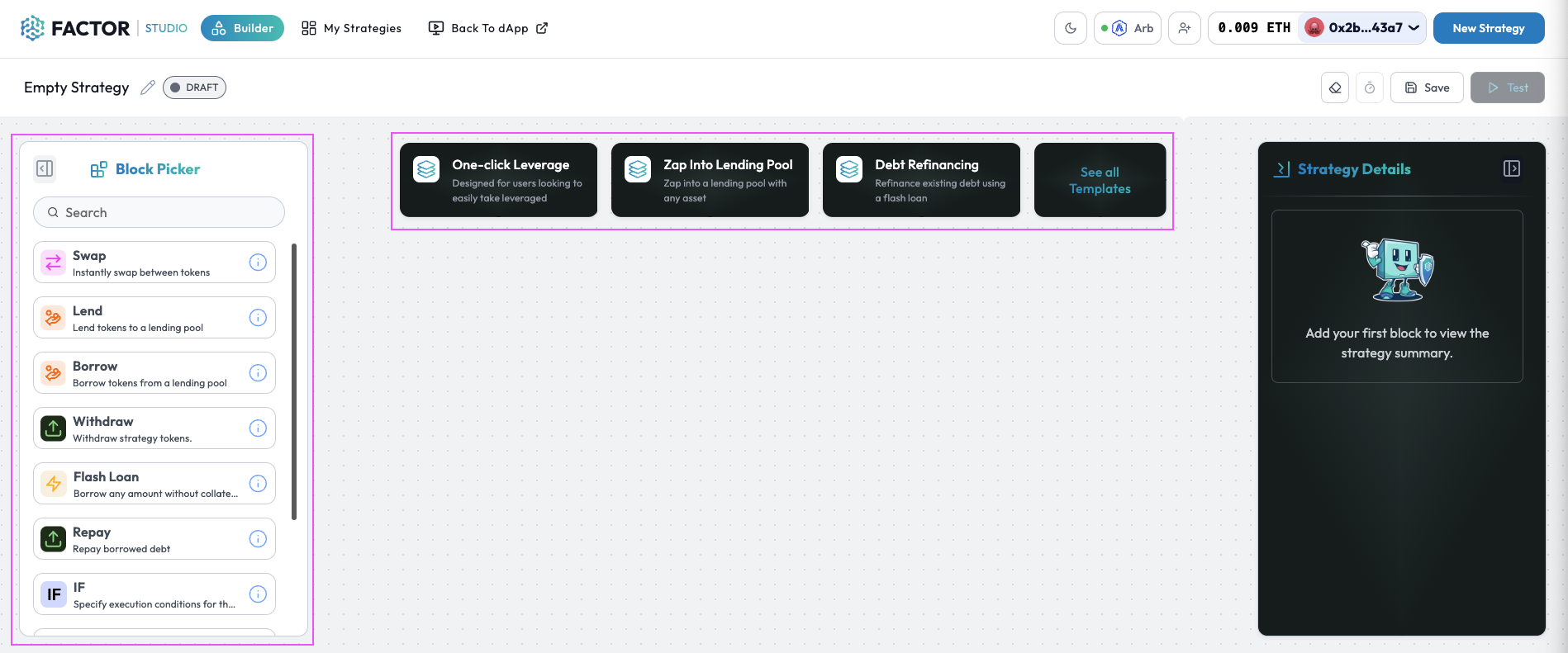The width and height of the screenshot is (1568, 653).
Task: Collapse the Block Picker panel
Action: [45, 168]
